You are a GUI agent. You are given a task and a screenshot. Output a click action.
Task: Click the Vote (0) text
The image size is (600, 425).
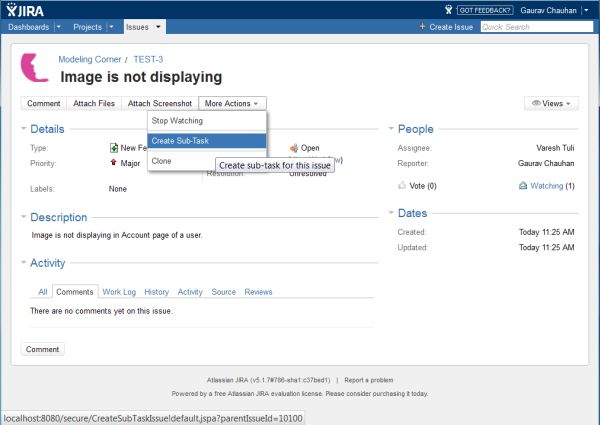click(423, 186)
